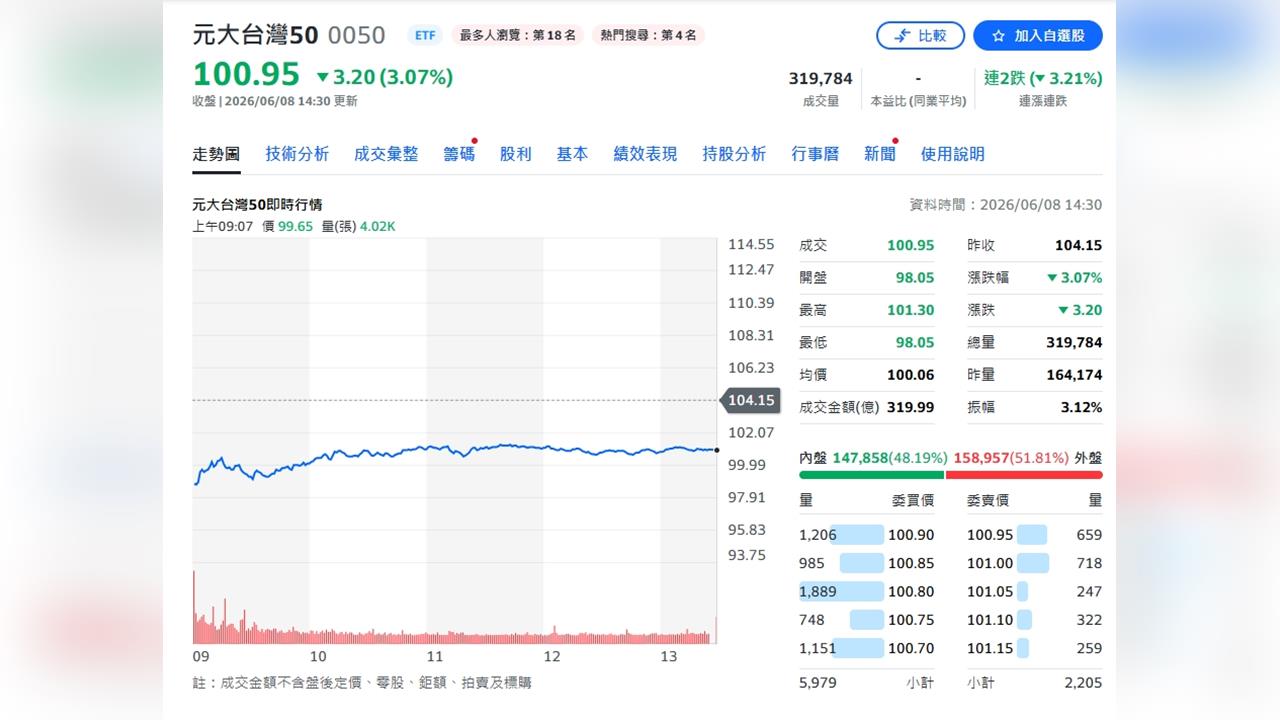Screen dimensions: 1280x720
Task: Click bid volume 1,889 at 100.80
Action: (818, 591)
